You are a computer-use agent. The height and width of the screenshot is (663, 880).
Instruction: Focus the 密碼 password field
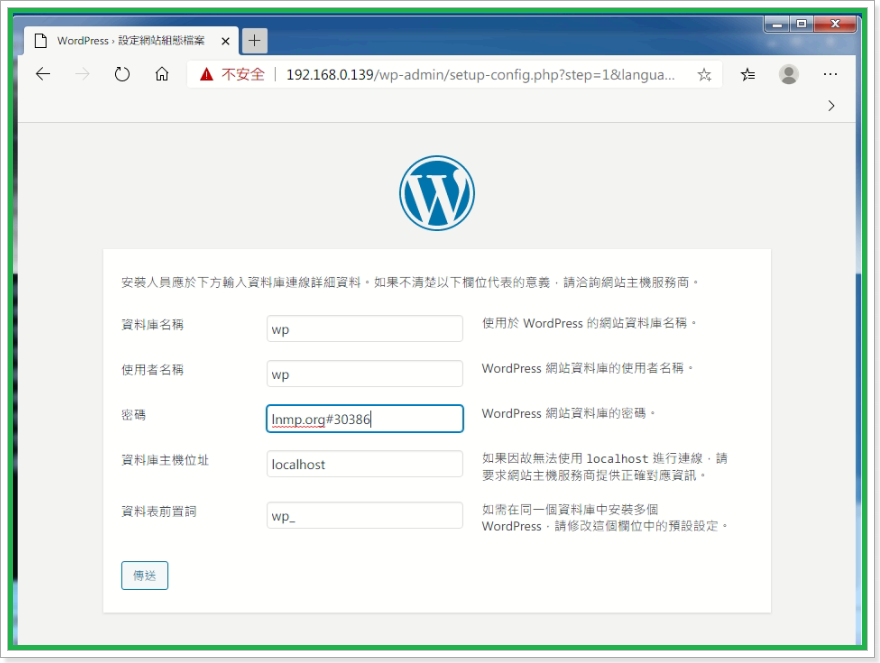[x=365, y=419]
